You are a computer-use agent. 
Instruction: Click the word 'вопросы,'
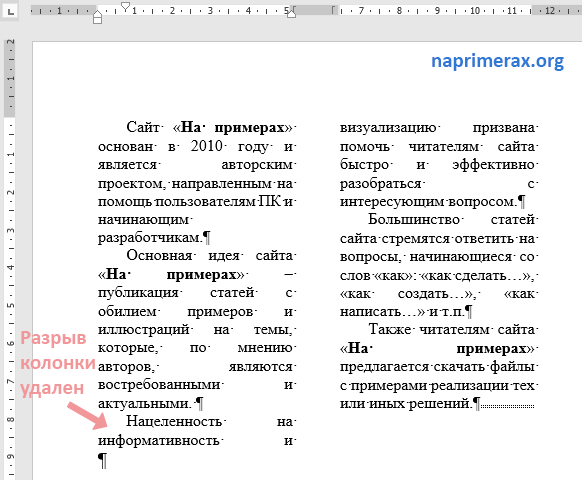[x=371, y=257]
